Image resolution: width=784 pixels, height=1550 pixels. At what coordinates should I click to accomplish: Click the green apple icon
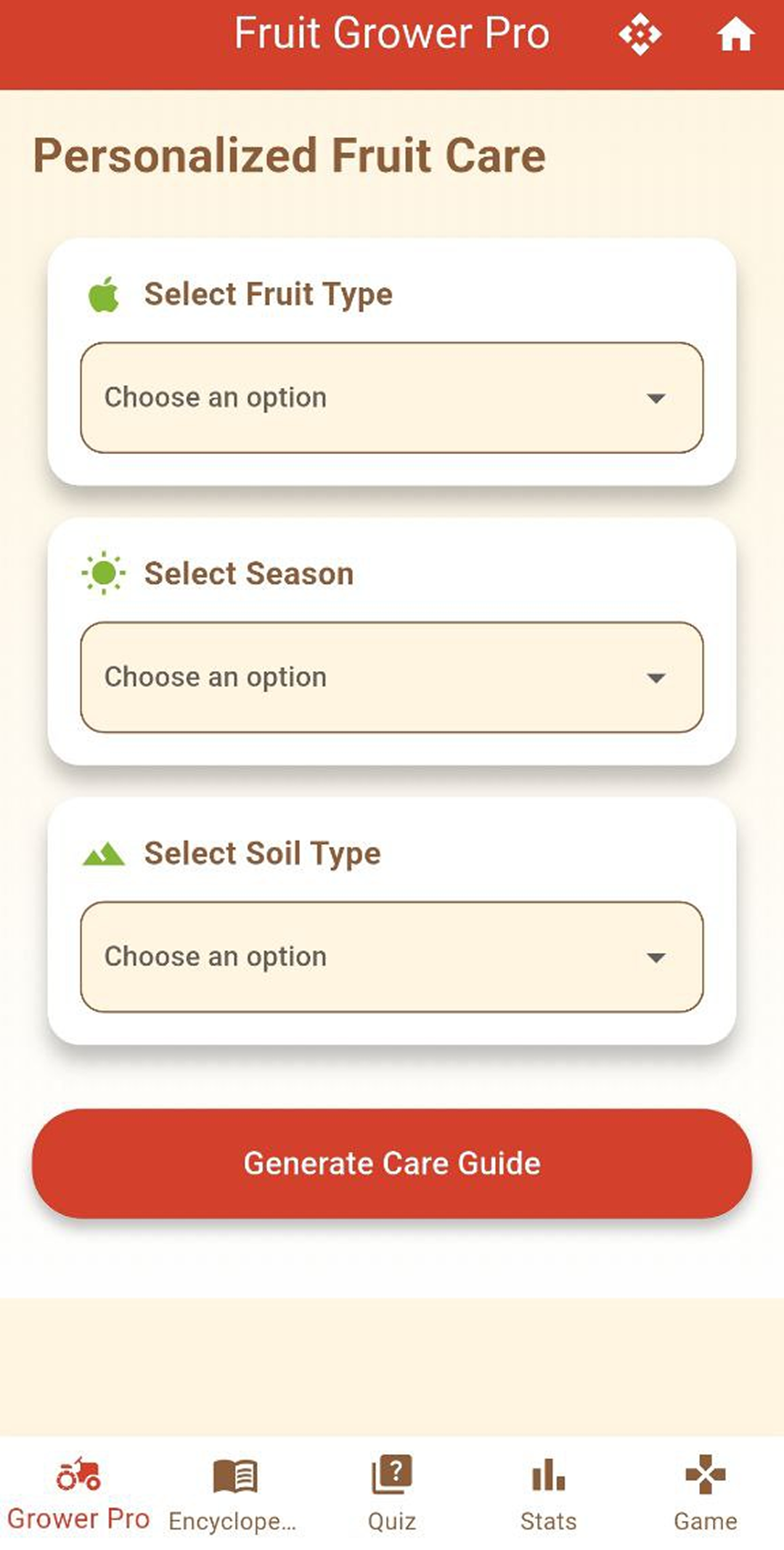click(x=104, y=294)
